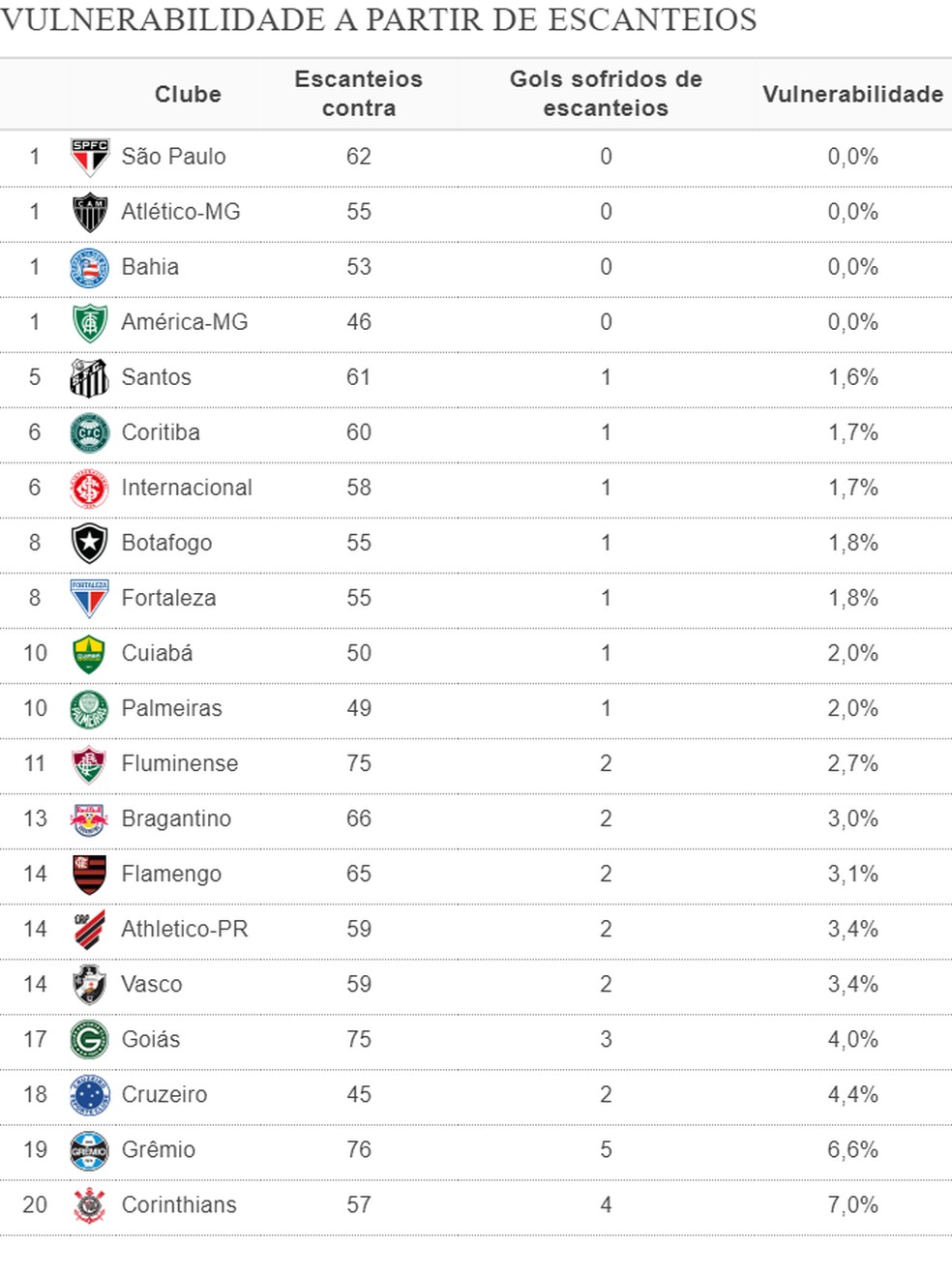Viewport: 952px width, 1276px height.
Task: Click the Flamengo club crest
Action: click(x=90, y=874)
